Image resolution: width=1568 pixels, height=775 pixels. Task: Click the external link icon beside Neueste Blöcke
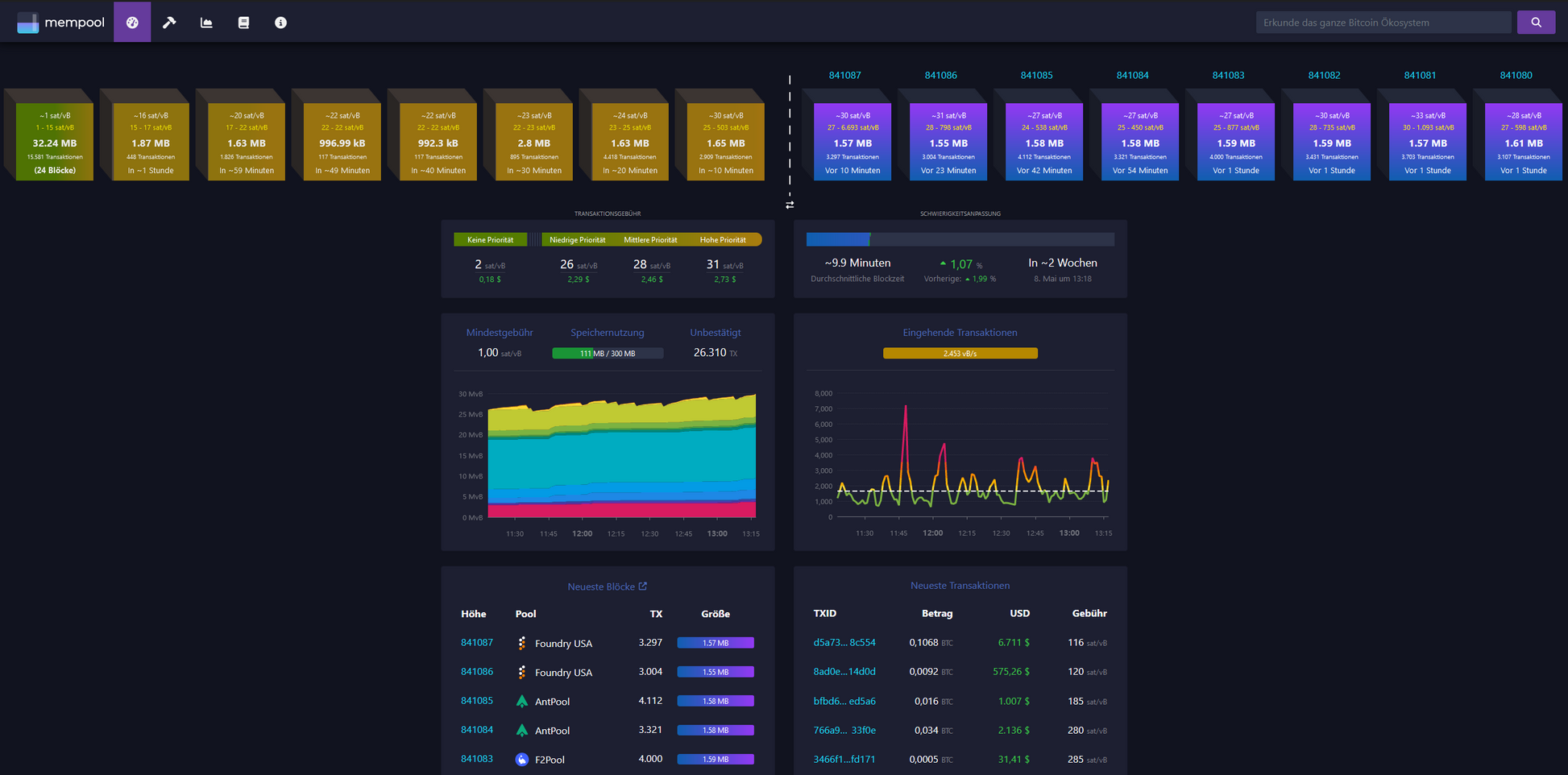643,586
